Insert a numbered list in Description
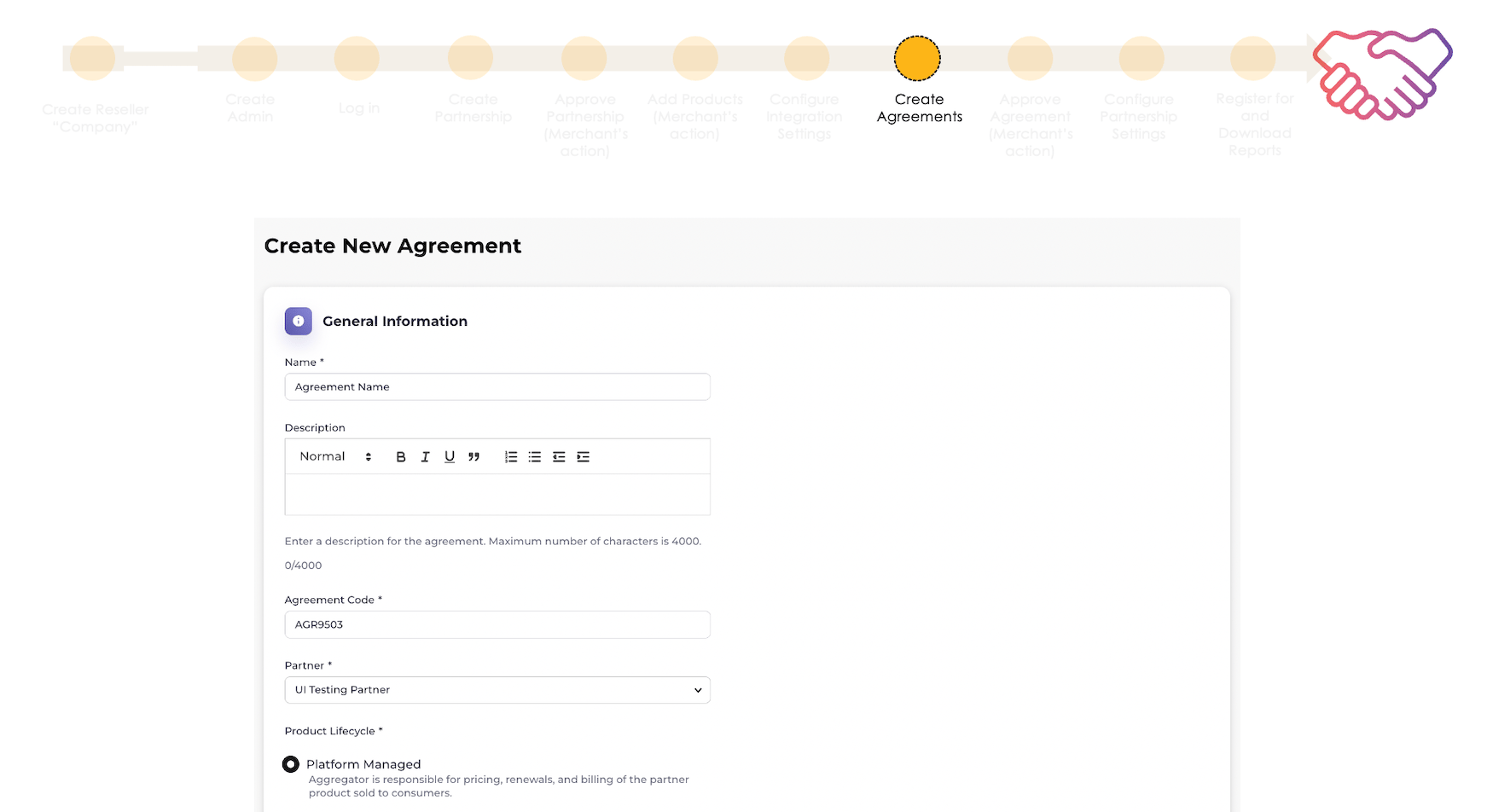Screen dimensions: 1493x812 pyautogui.click(x=511, y=457)
